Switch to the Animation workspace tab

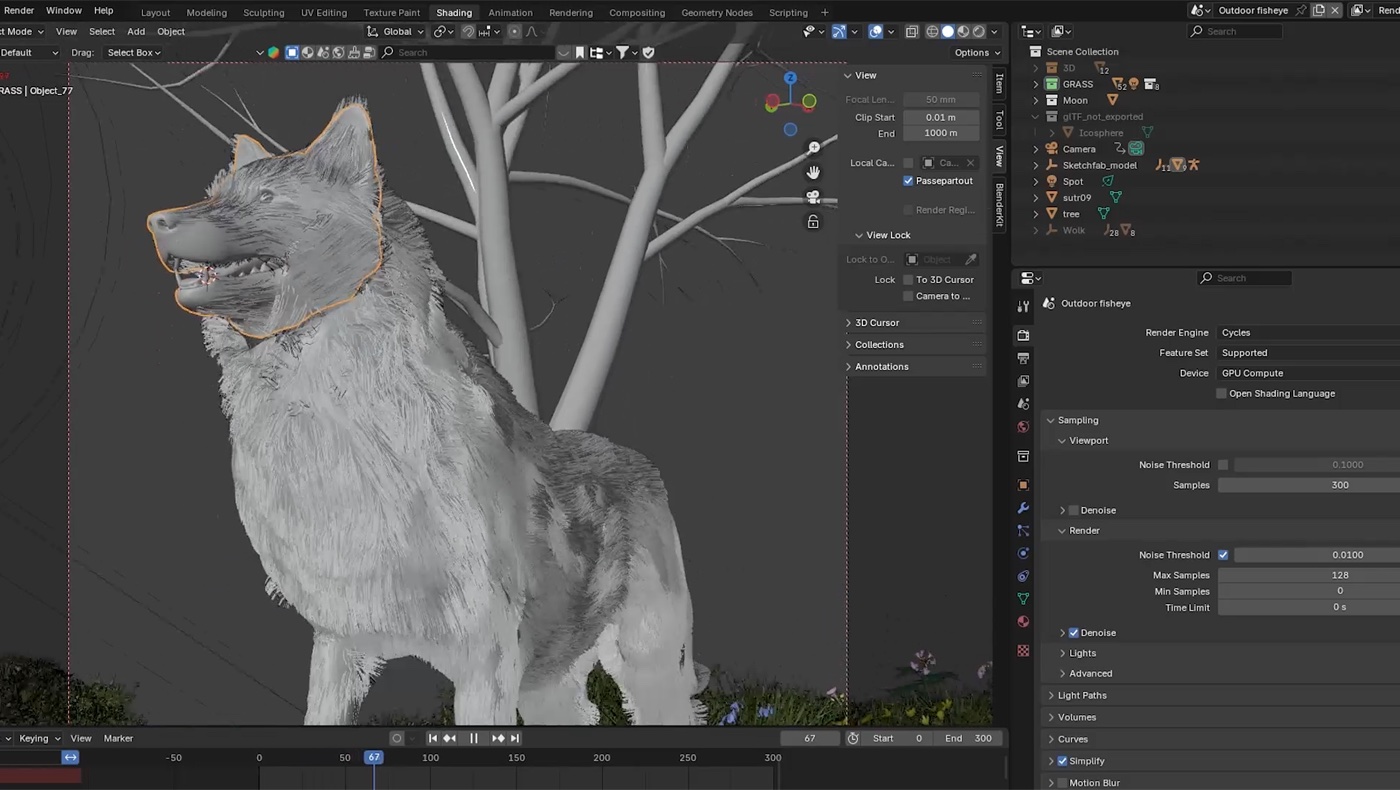510,13
